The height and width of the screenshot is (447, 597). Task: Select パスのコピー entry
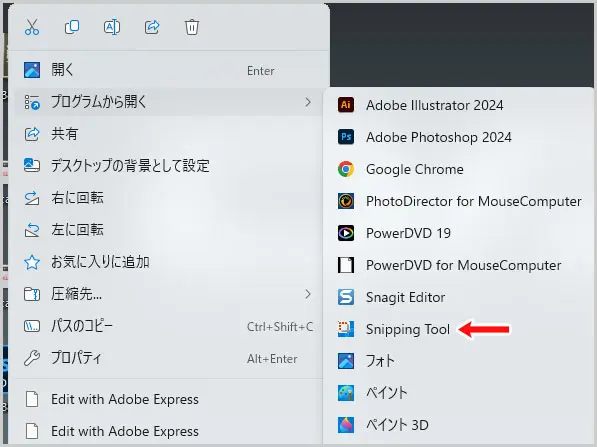click(168, 326)
